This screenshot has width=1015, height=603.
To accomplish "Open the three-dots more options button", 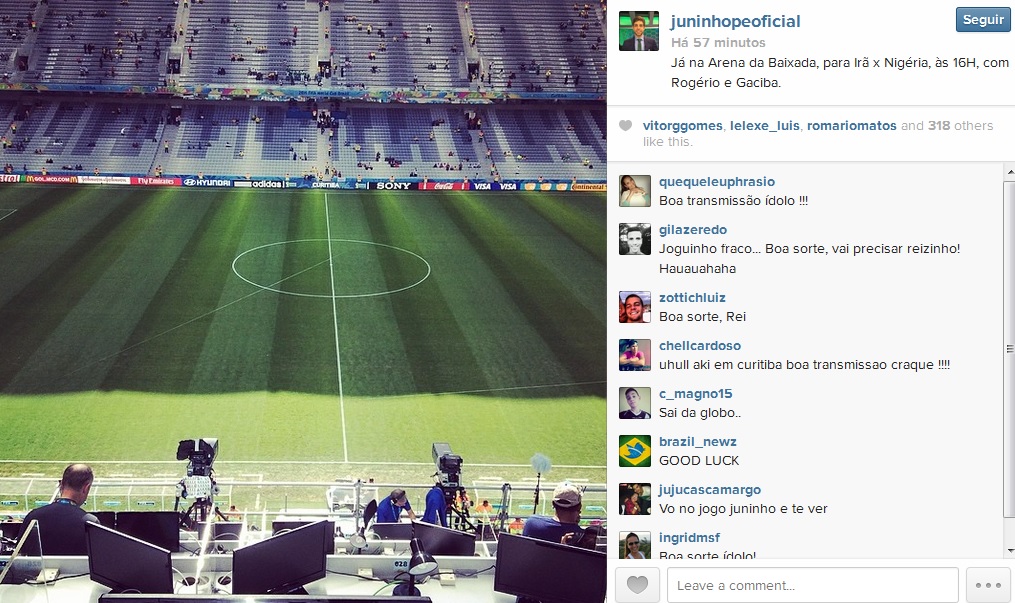I will [x=988, y=585].
